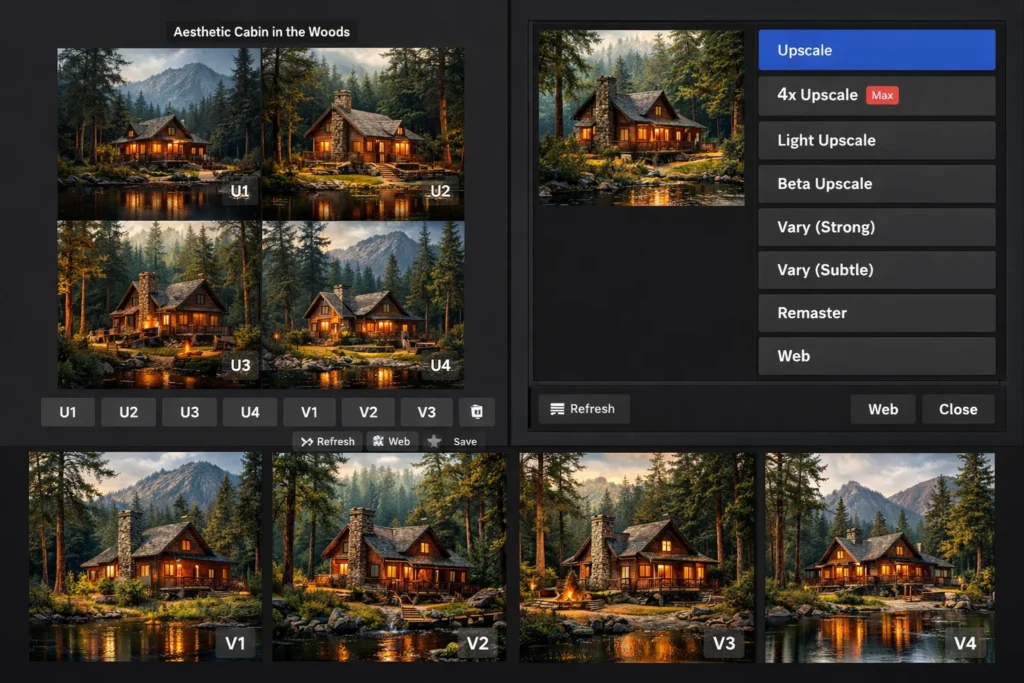Upscale the first image using U1
Image resolution: width=1024 pixels, height=683 pixels.
coord(67,411)
